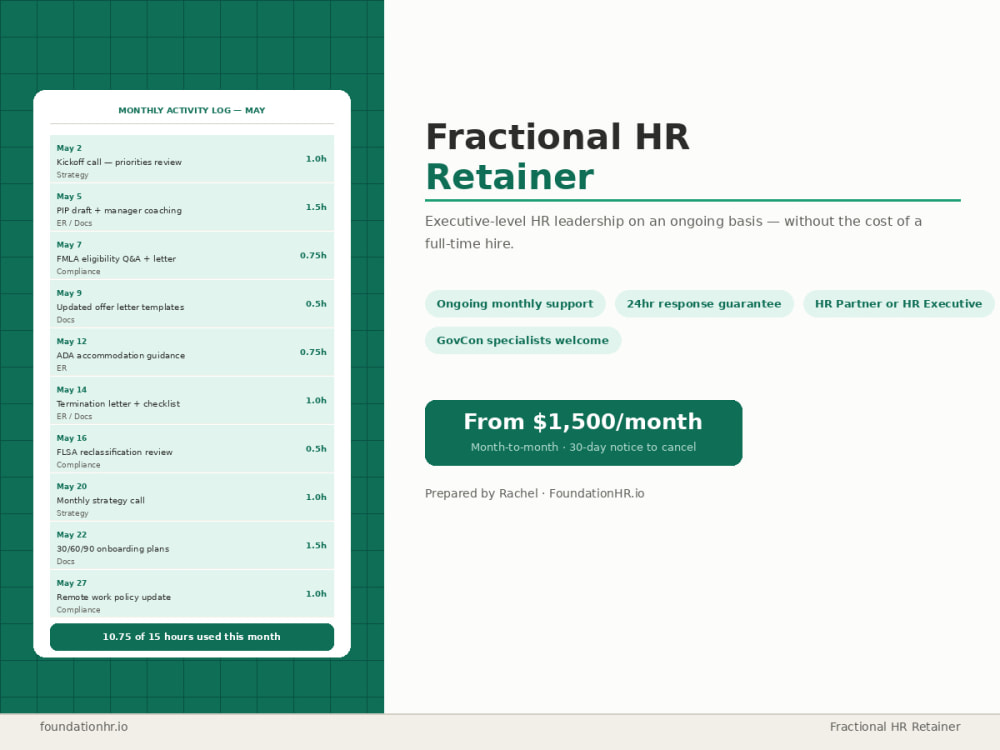Click the Fractional HR Retainer footer label
This screenshot has width=1000, height=750.
(895, 726)
